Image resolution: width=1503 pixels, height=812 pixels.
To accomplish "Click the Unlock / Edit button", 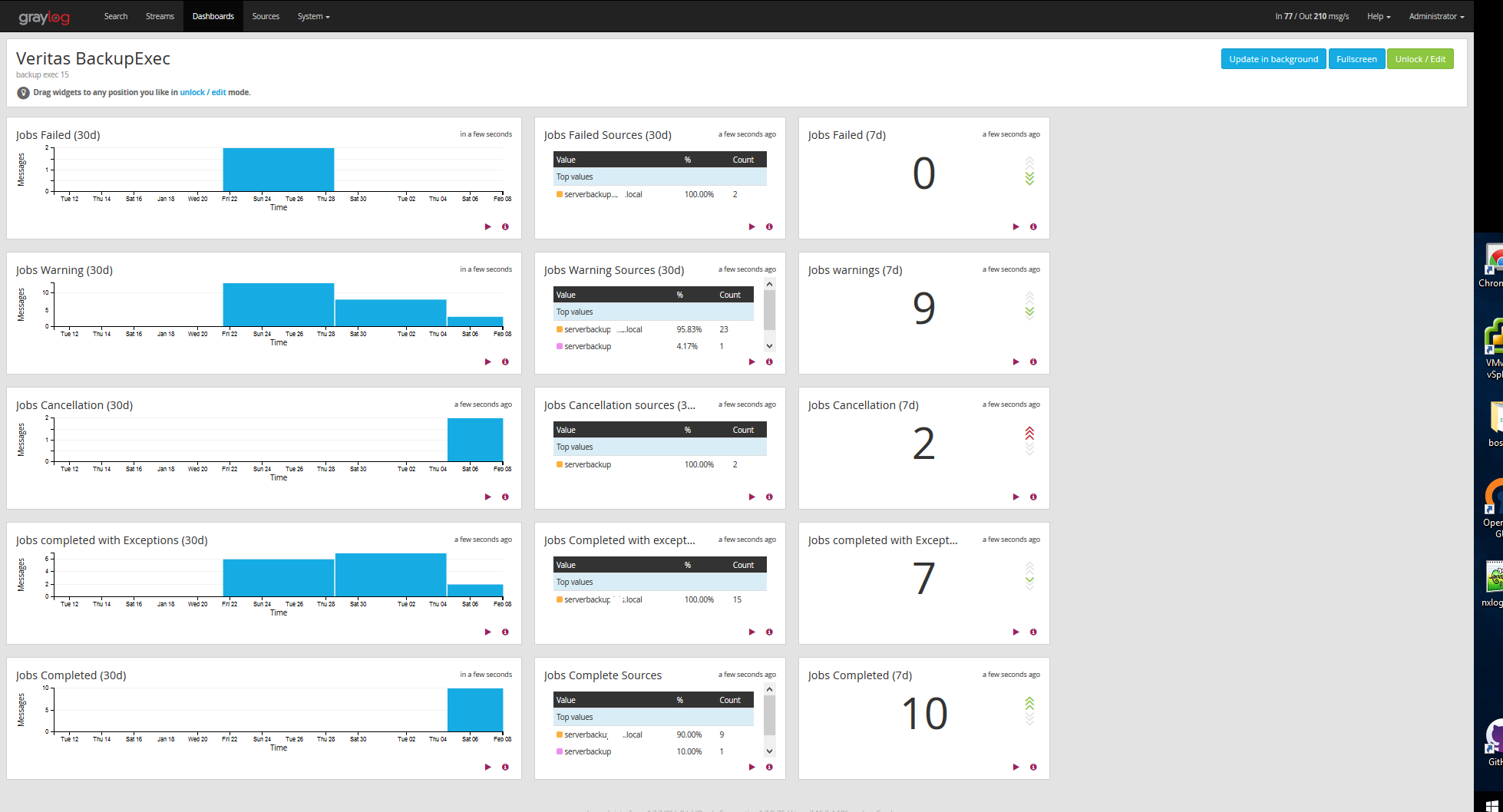I will point(1420,59).
